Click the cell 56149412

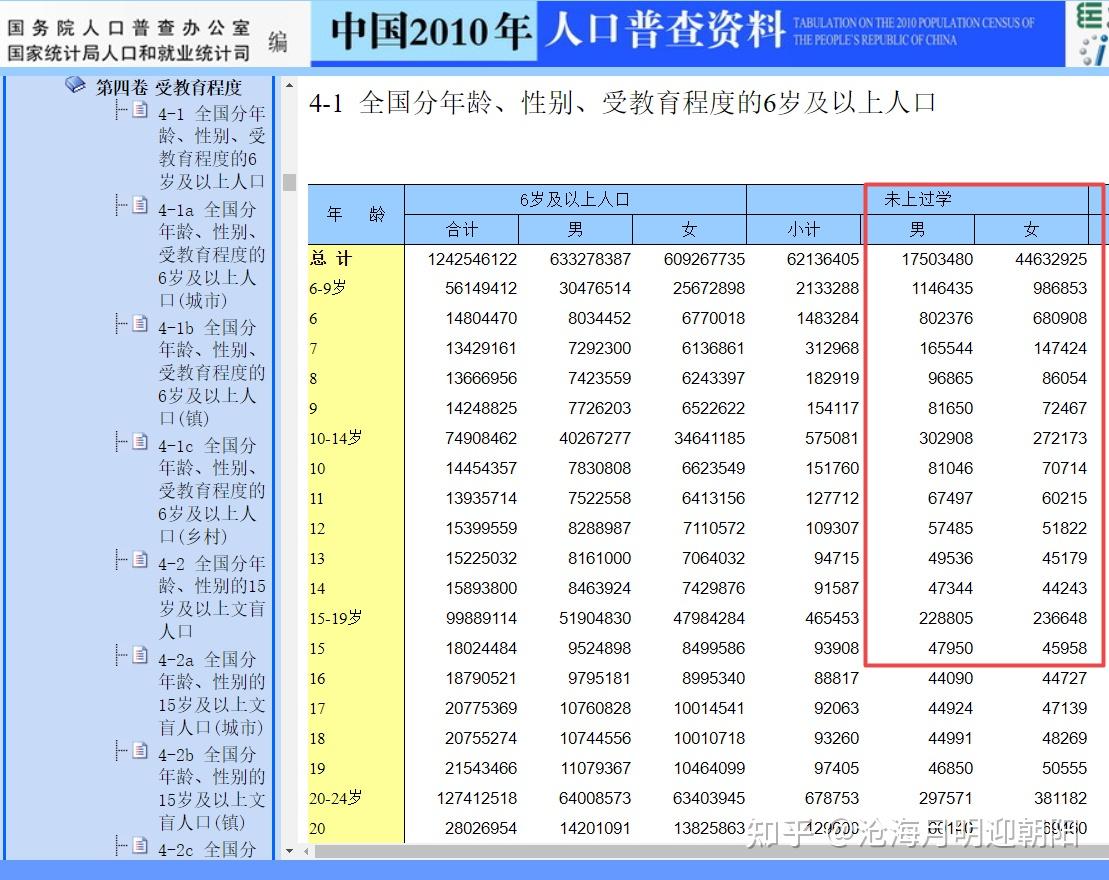click(x=481, y=288)
